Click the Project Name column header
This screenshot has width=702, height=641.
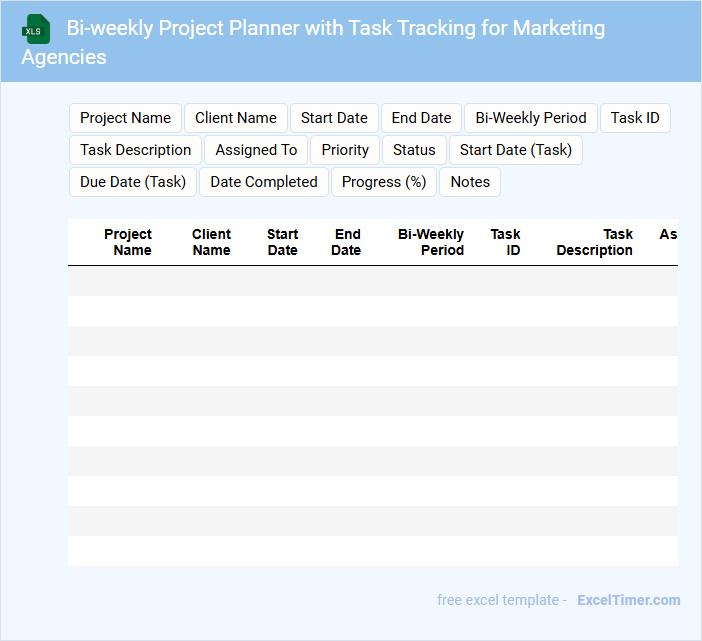128,242
